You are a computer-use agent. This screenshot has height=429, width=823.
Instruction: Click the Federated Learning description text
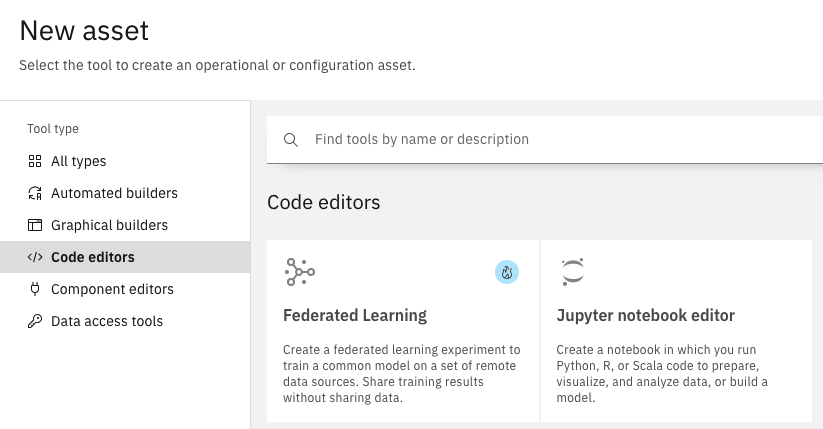[402, 373]
